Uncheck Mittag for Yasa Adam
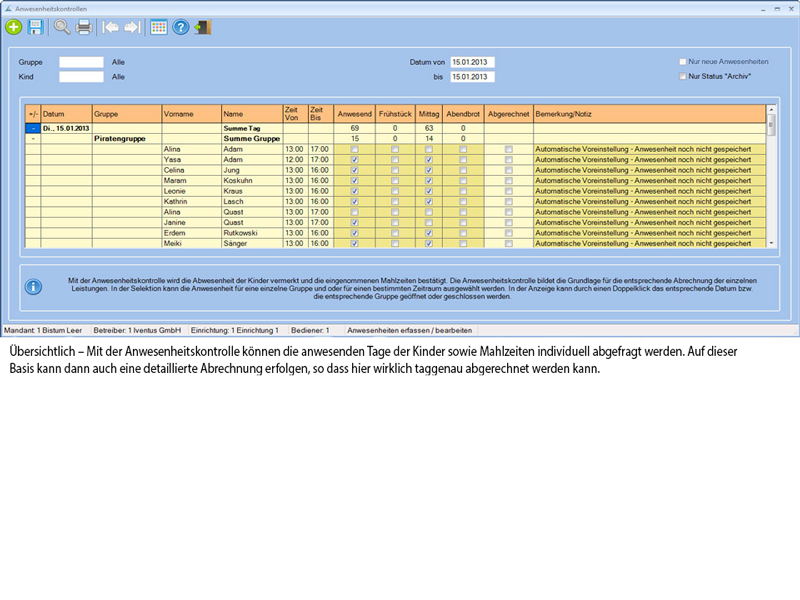The height and width of the screenshot is (600, 800). tap(429, 159)
